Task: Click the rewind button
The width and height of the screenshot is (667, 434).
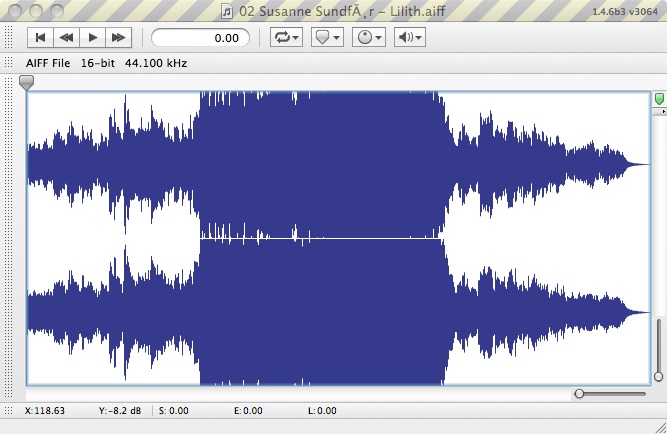Action: [x=66, y=38]
